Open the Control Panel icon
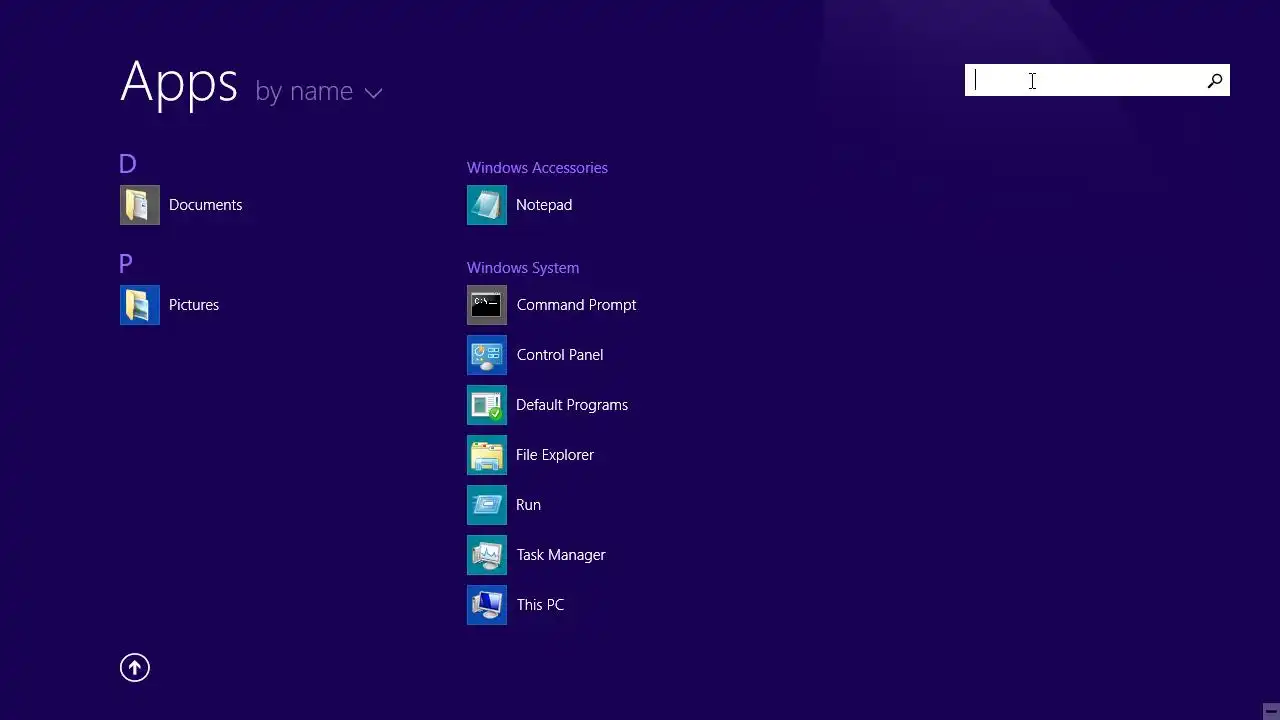This screenshot has height=720, width=1280. [x=487, y=355]
